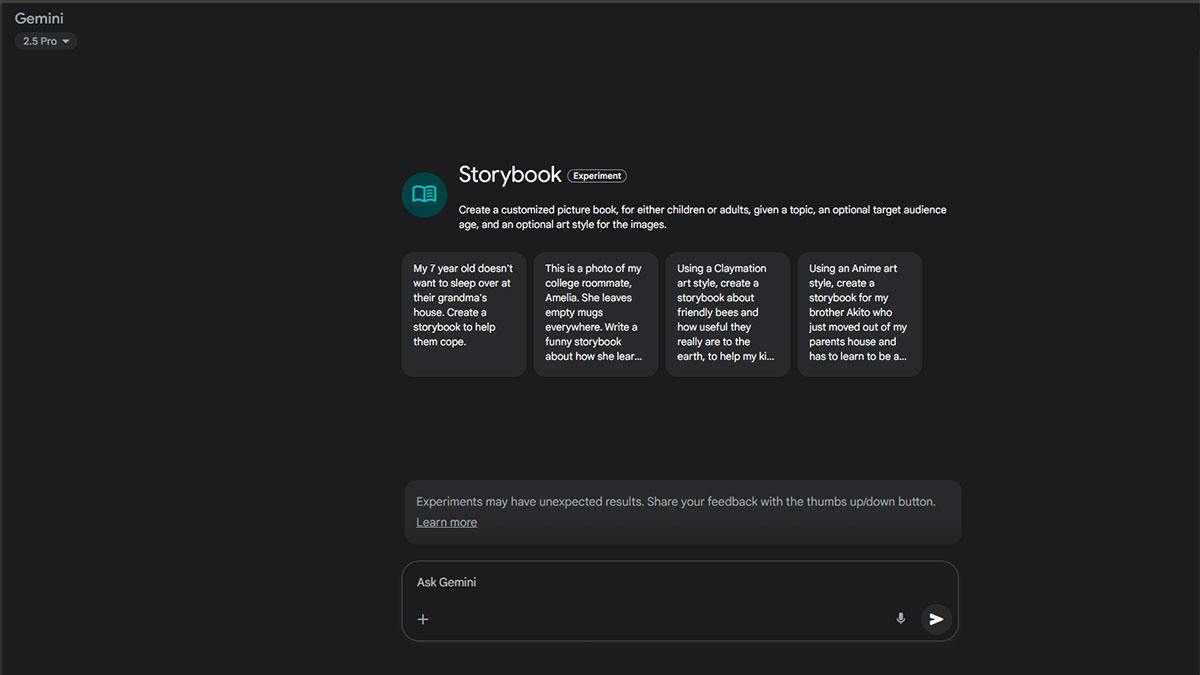The height and width of the screenshot is (675, 1200).
Task: Click the plus add-files icon
Action: (423, 619)
